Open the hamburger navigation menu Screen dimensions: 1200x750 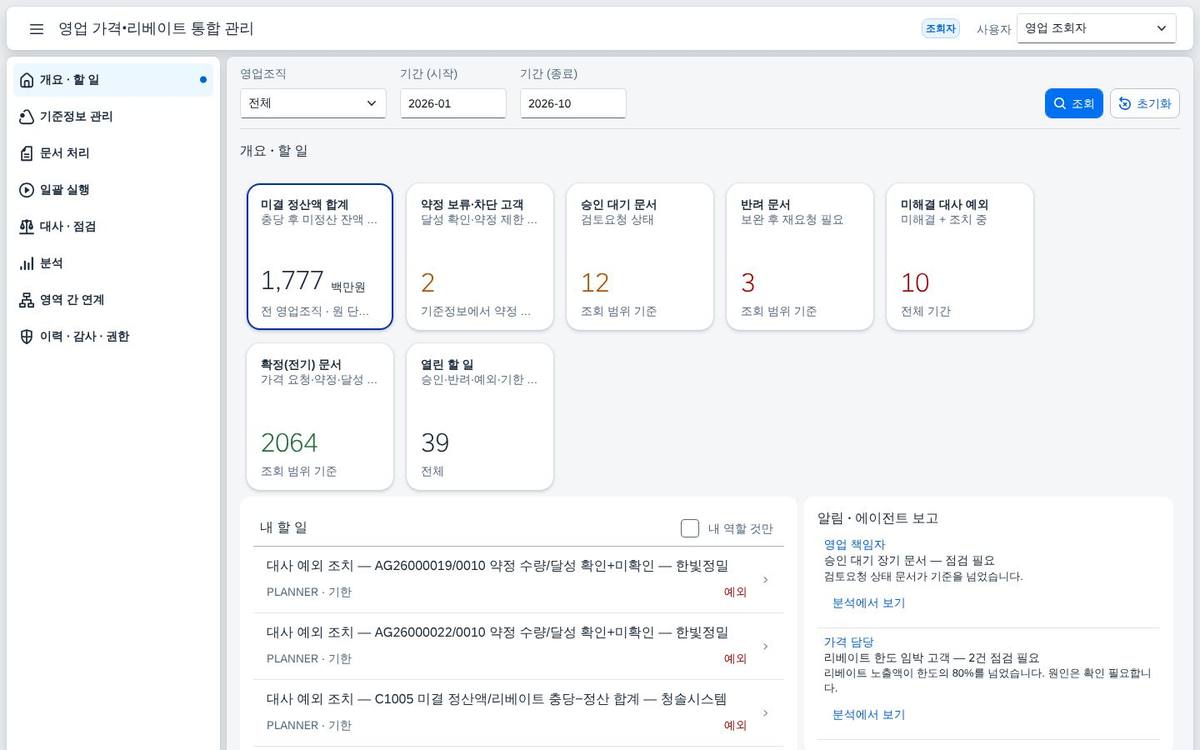(x=36, y=29)
